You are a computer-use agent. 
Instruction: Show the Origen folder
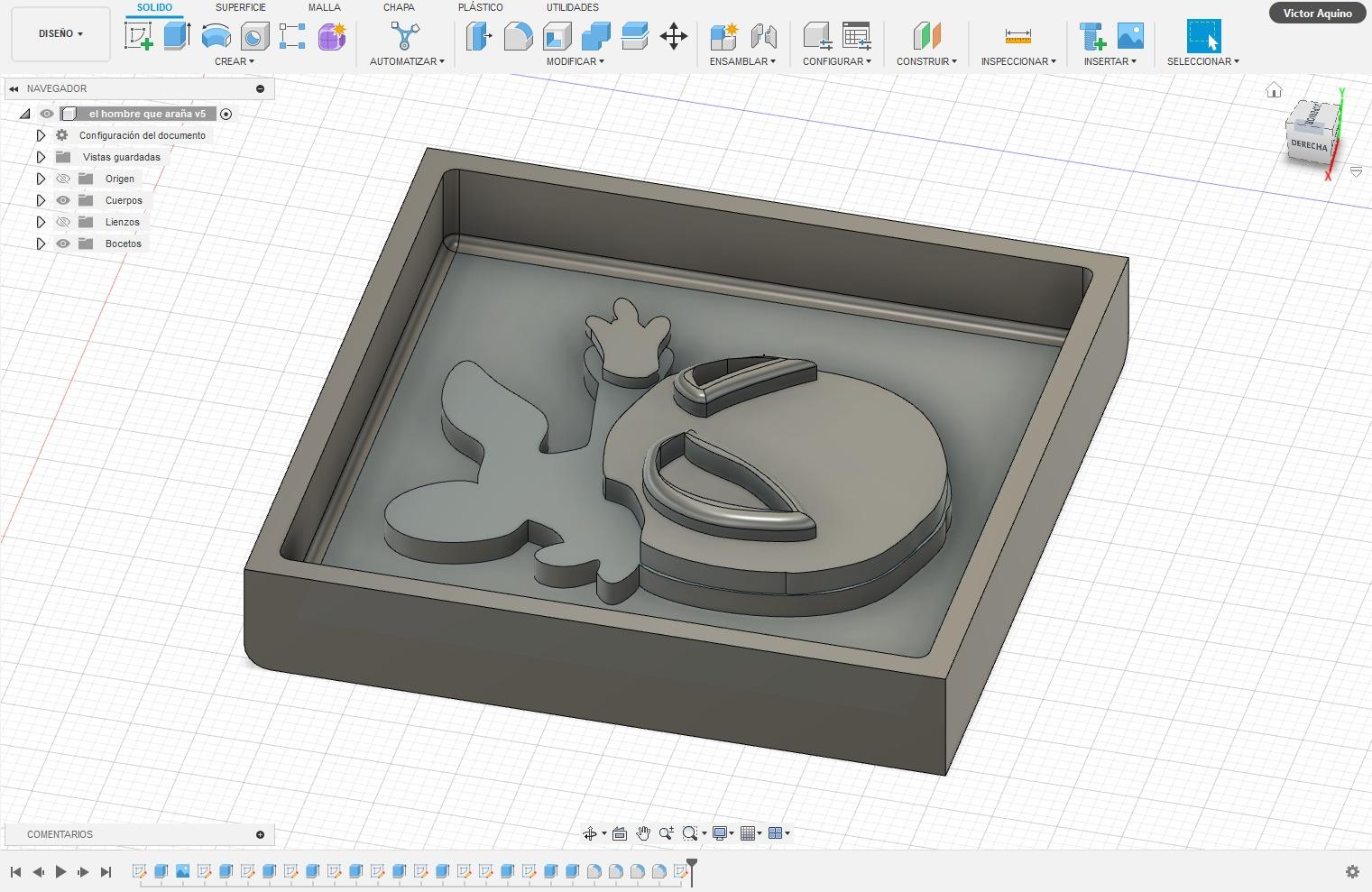(63, 179)
